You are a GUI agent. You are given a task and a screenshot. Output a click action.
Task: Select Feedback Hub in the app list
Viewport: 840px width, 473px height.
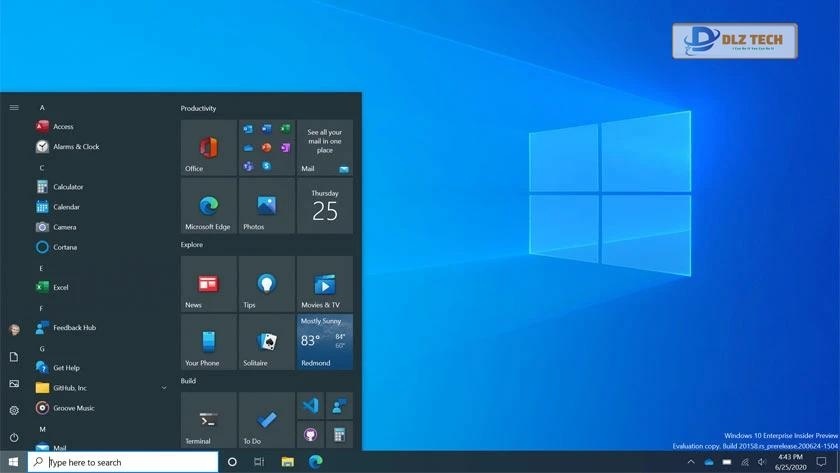(x=74, y=328)
